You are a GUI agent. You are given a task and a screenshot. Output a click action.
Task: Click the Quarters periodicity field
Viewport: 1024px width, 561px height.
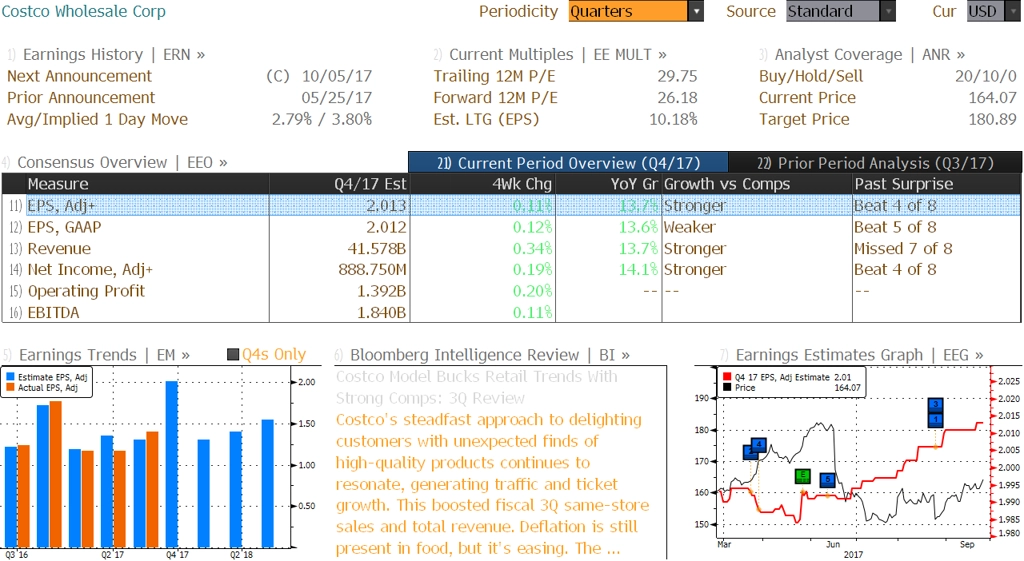628,11
